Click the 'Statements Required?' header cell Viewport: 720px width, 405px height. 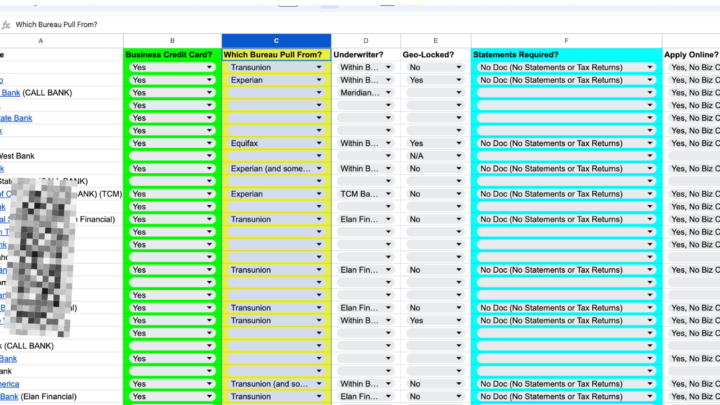click(x=566, y=55)
